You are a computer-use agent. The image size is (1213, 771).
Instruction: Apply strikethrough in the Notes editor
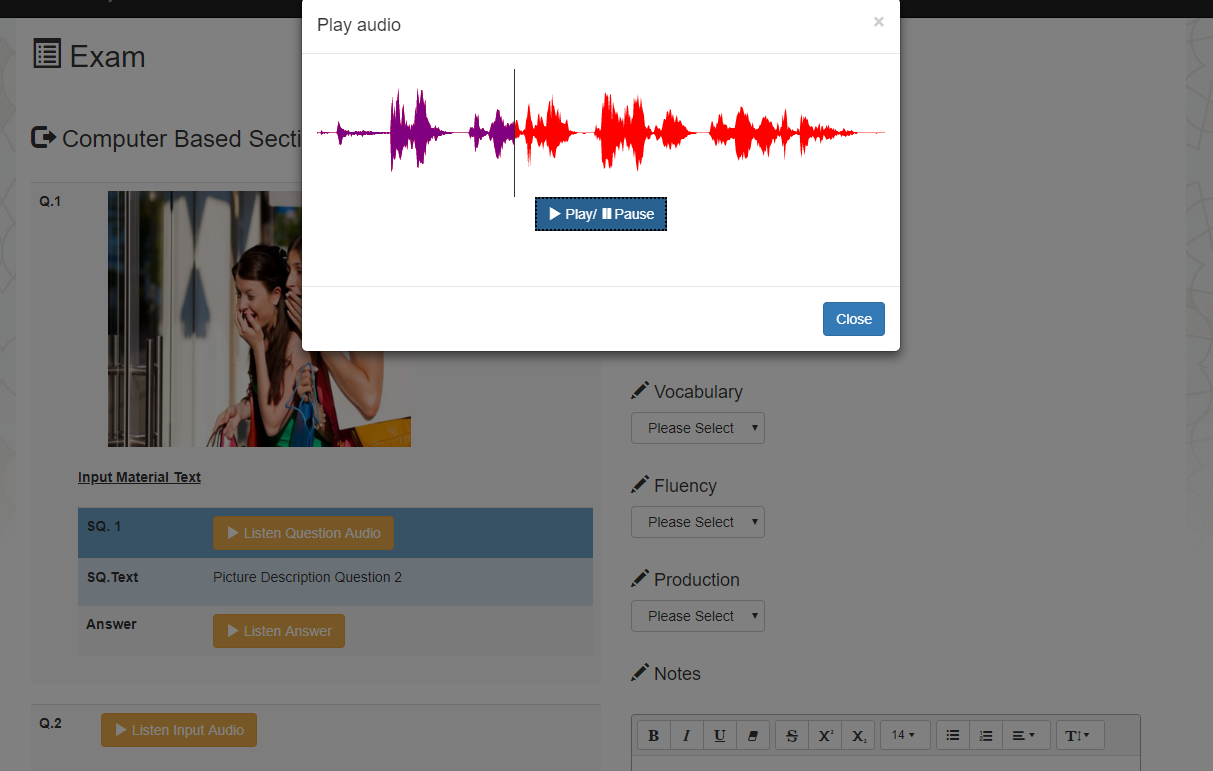(792, 736)
